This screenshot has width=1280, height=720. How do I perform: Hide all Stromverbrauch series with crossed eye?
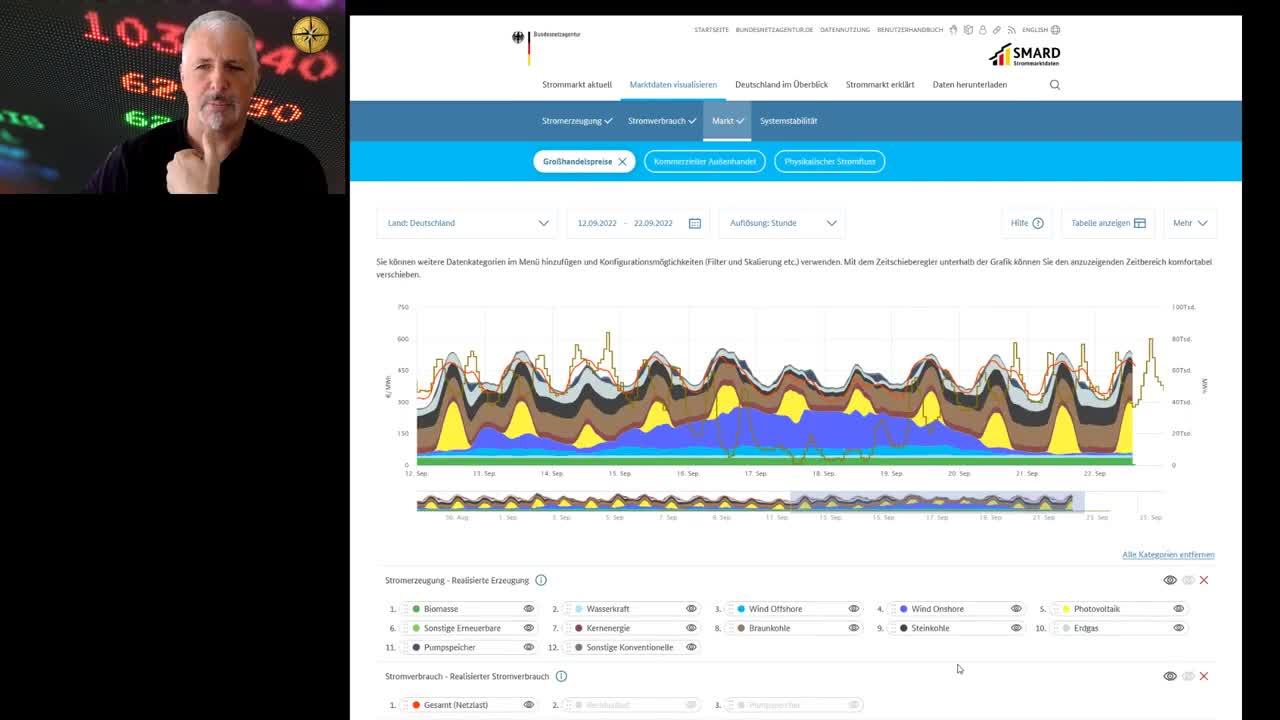1188,676
